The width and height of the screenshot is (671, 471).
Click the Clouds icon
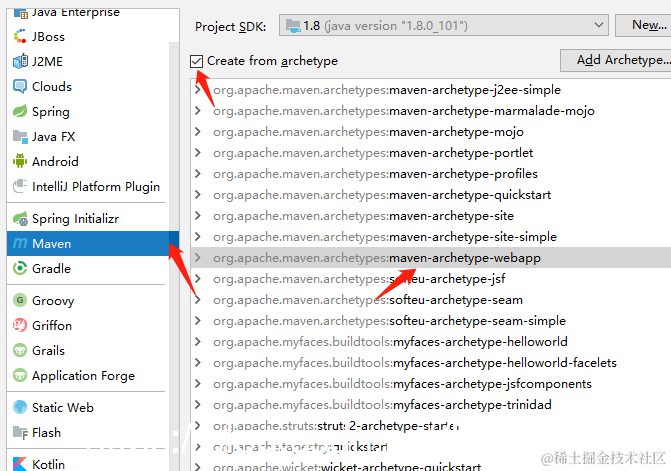point(20,86)
